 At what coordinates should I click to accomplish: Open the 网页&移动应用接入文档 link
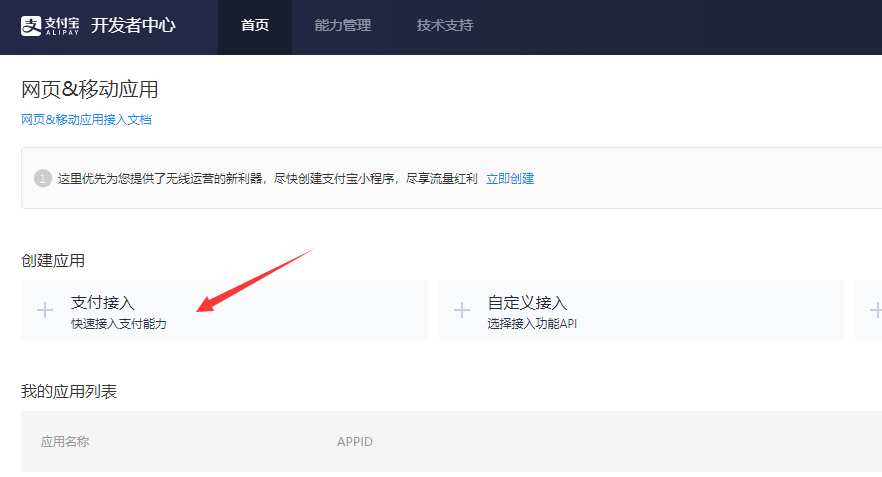(87, 120)
